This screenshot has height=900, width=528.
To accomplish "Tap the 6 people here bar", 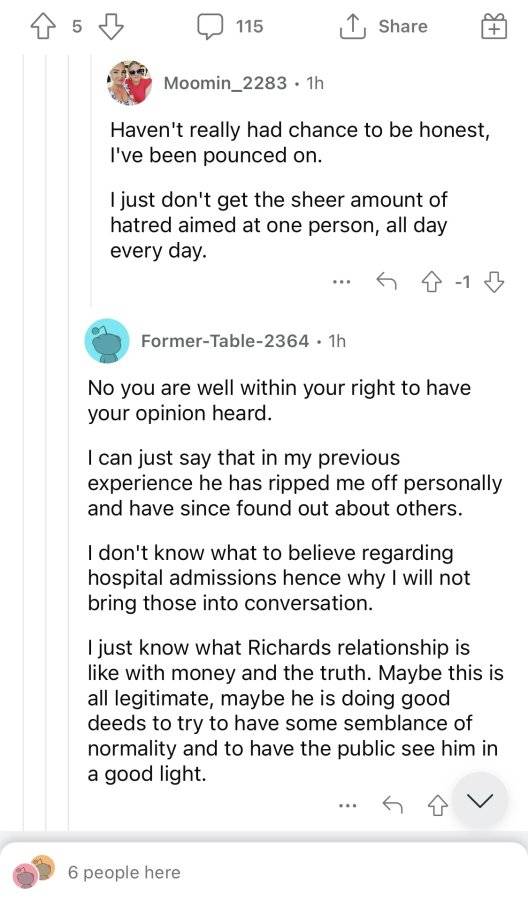I will coord(264,871).
